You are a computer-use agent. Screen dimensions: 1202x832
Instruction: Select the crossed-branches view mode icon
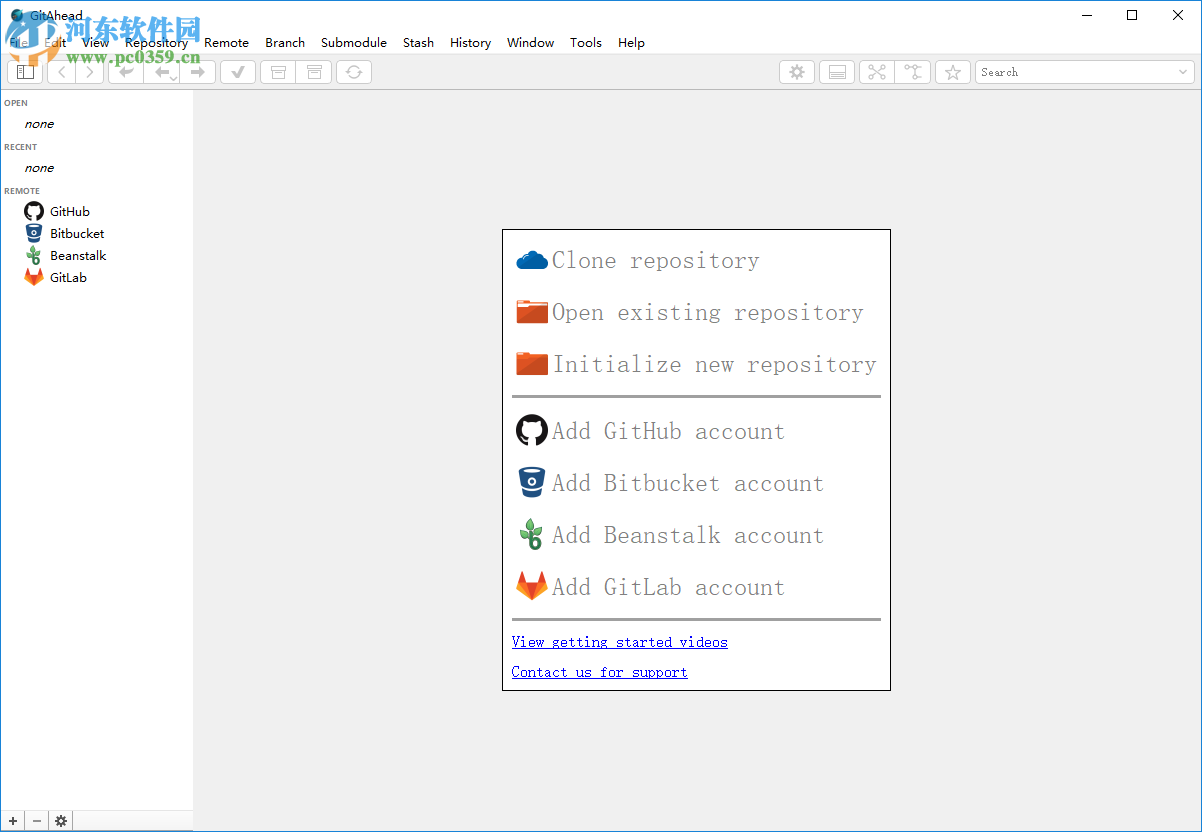[877, 72]
